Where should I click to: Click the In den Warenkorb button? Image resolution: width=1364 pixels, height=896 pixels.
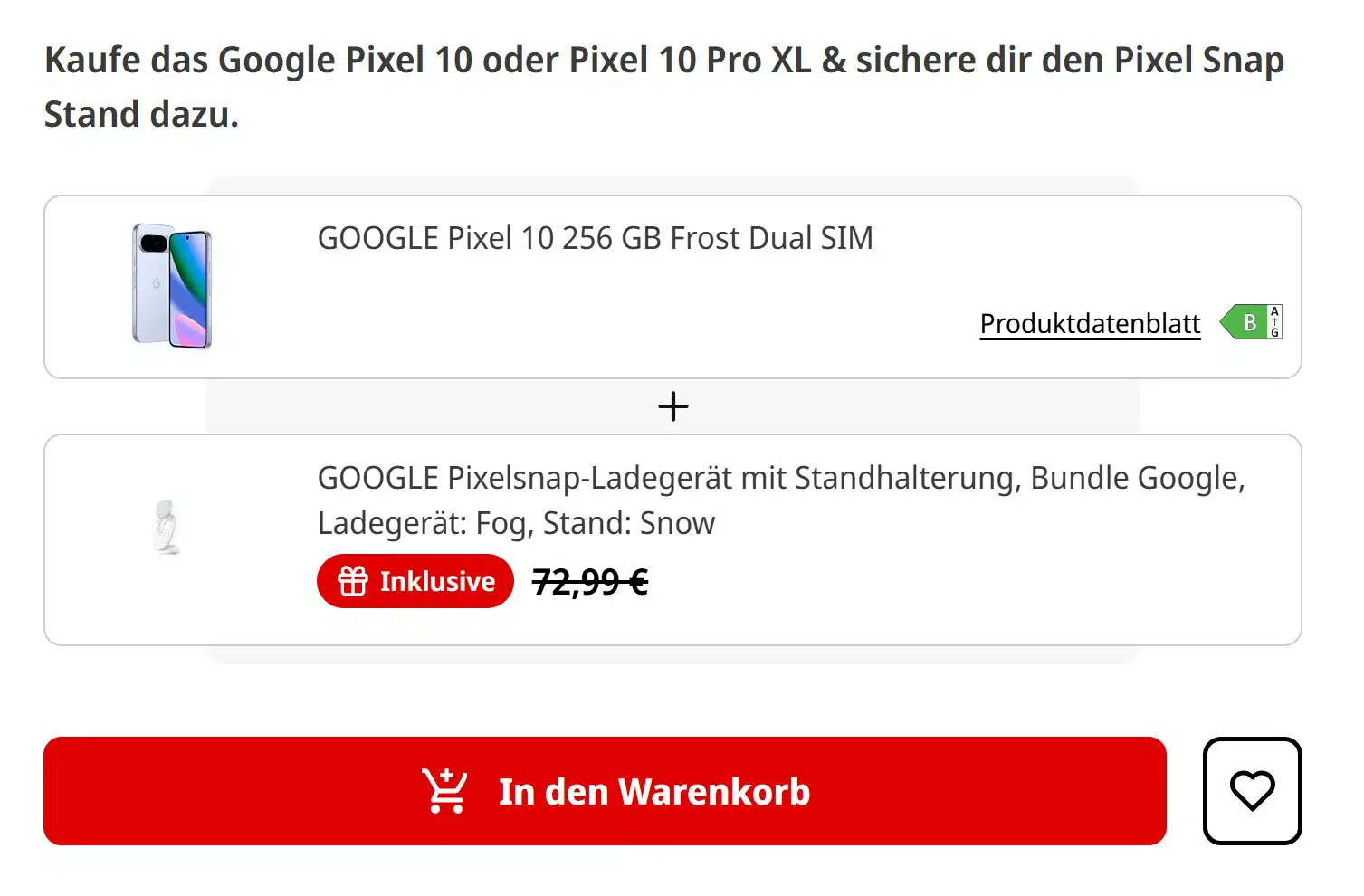[605, 790]
